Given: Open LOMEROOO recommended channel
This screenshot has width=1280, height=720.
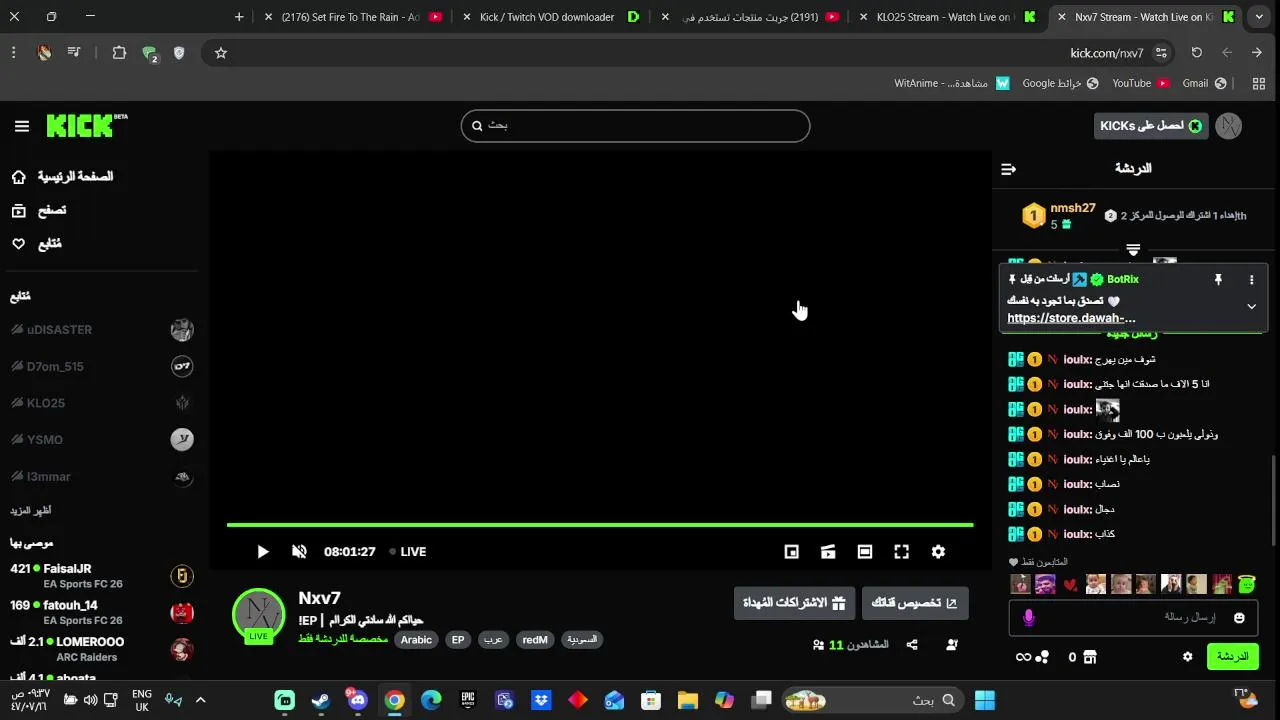Looking at the screenshot, I should pyautogui.click(x=100, y=649).
